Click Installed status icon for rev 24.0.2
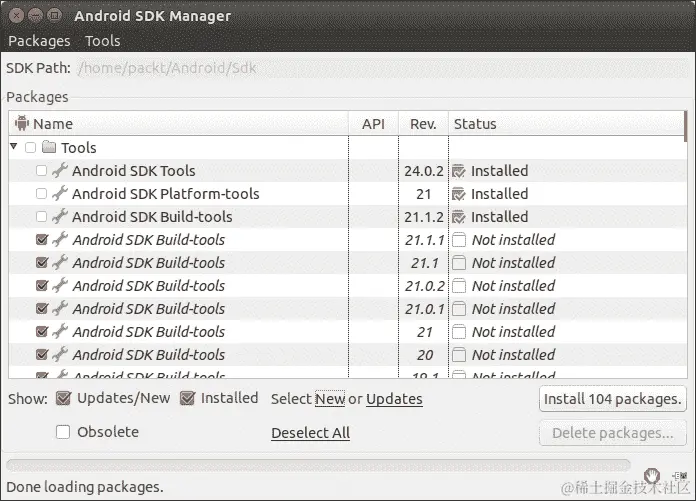The height and width of the screenshot is (501, 696). (459, 171)
